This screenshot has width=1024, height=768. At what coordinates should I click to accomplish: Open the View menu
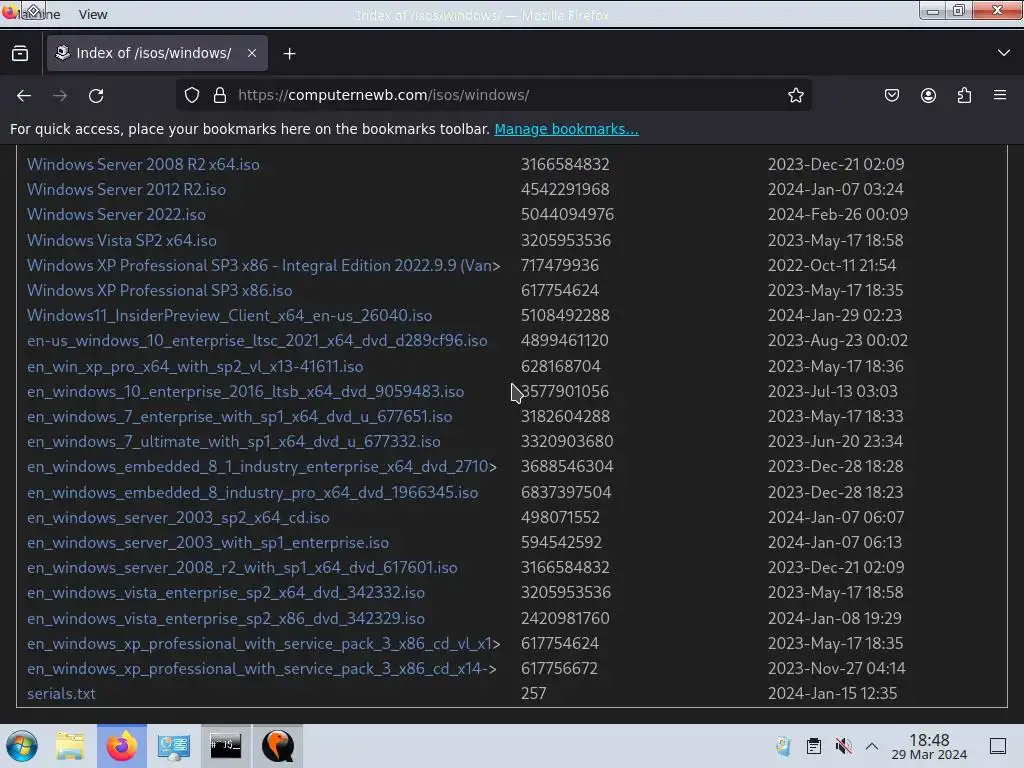pos(93,14)
